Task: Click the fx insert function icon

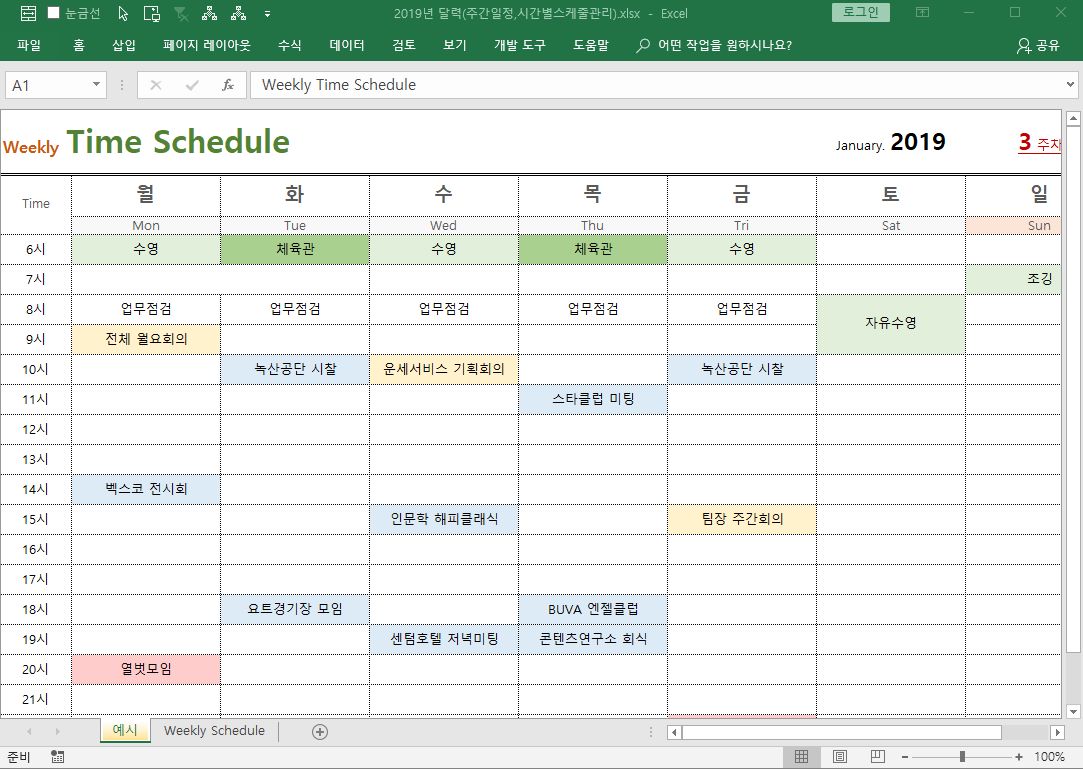Action: click(227, 85)
